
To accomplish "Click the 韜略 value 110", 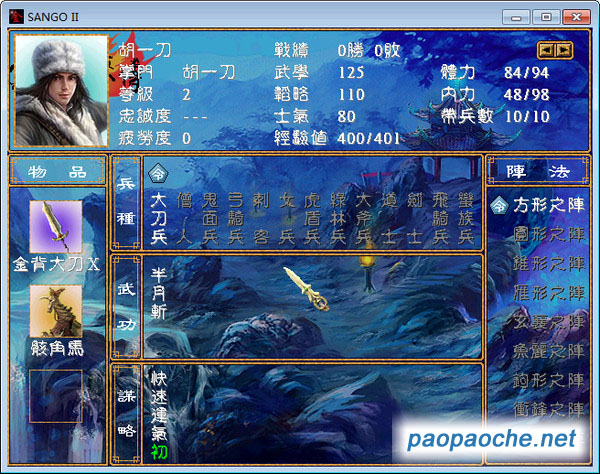I will point(351,94).
